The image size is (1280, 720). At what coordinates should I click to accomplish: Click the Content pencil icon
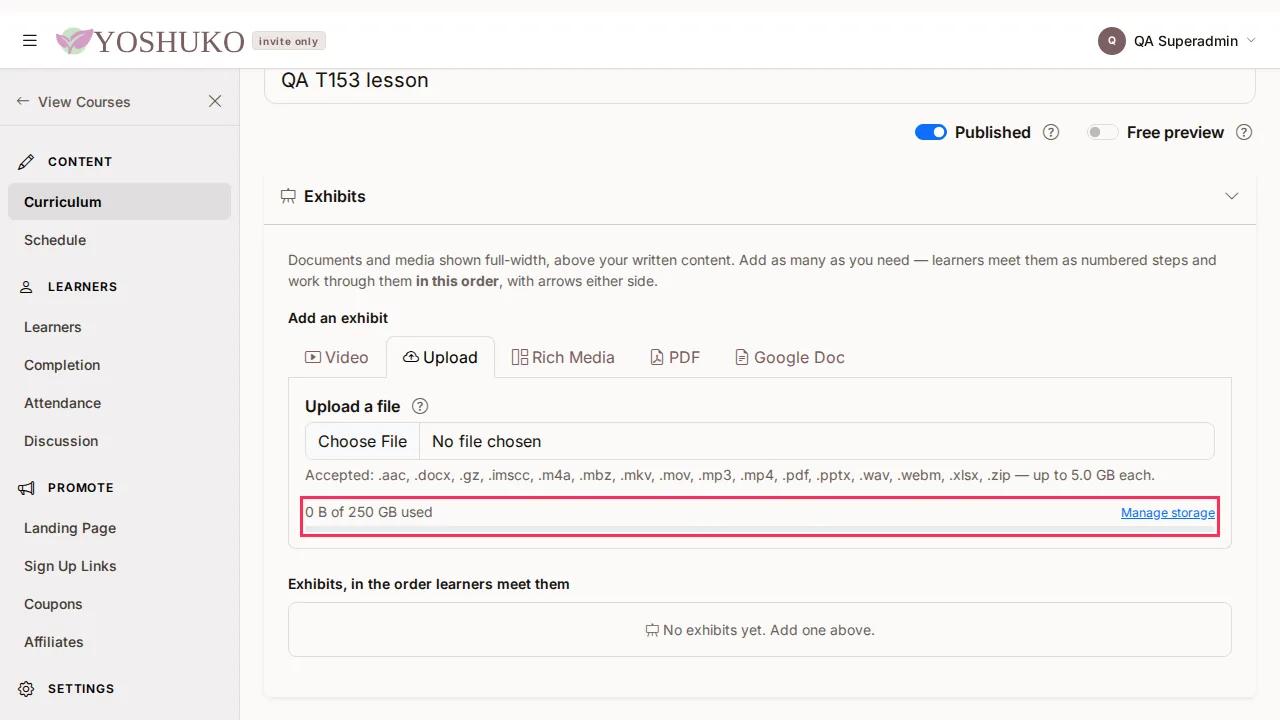26,162
